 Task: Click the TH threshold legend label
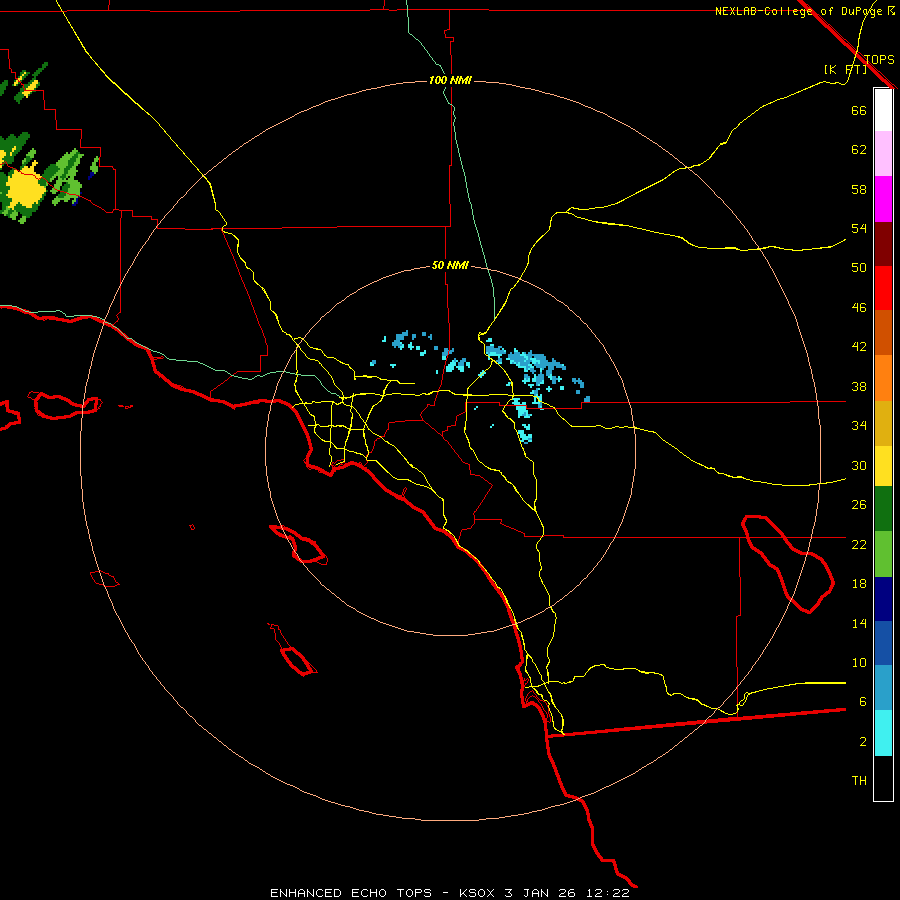859,781
